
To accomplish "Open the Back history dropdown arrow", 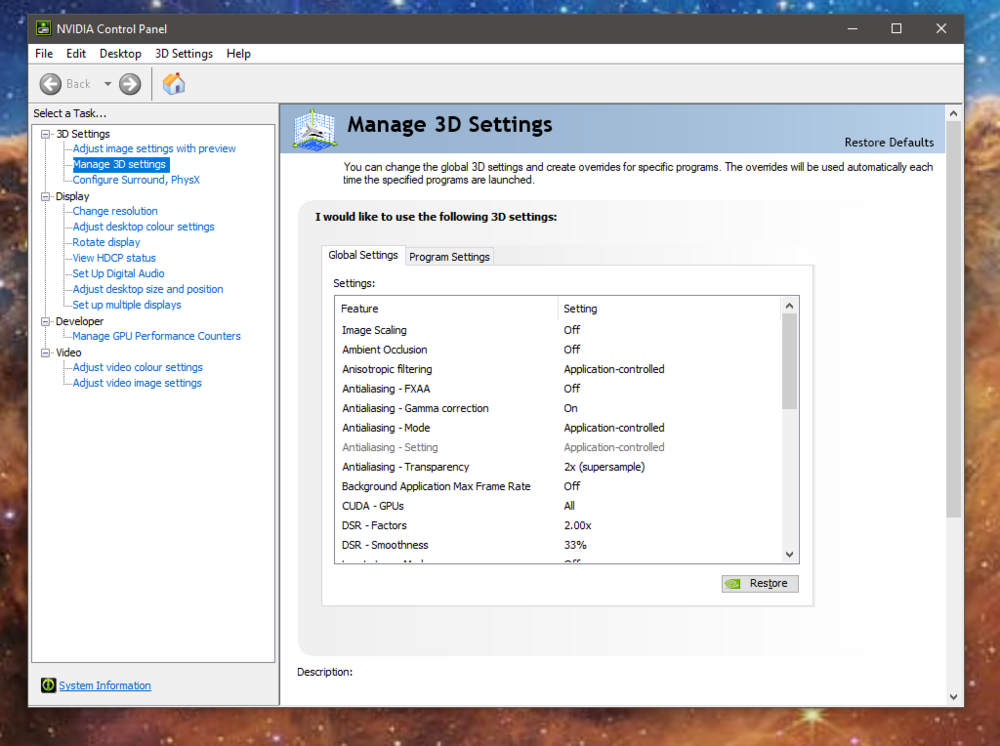I will coord(108,84).
